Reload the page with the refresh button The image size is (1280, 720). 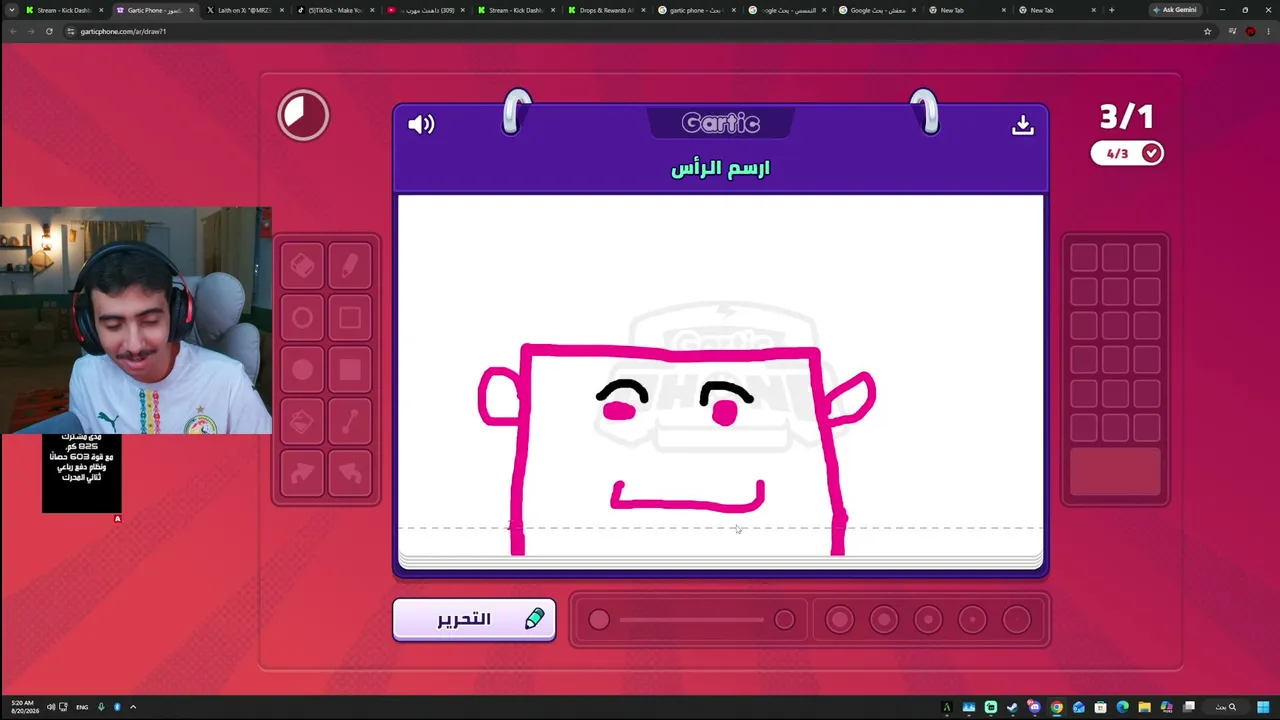pos(49,31)
